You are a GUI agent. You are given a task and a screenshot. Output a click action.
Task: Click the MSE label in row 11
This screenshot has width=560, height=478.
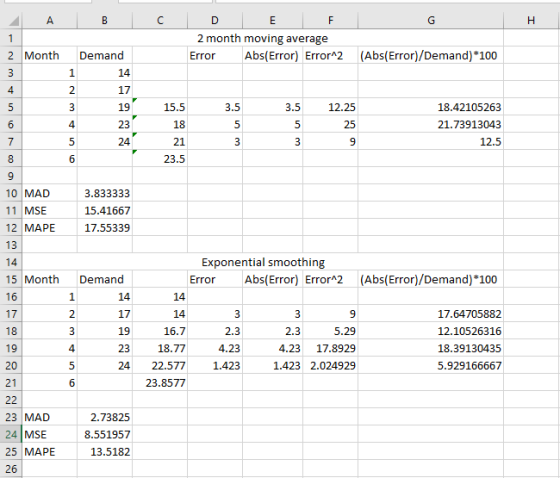50,211
